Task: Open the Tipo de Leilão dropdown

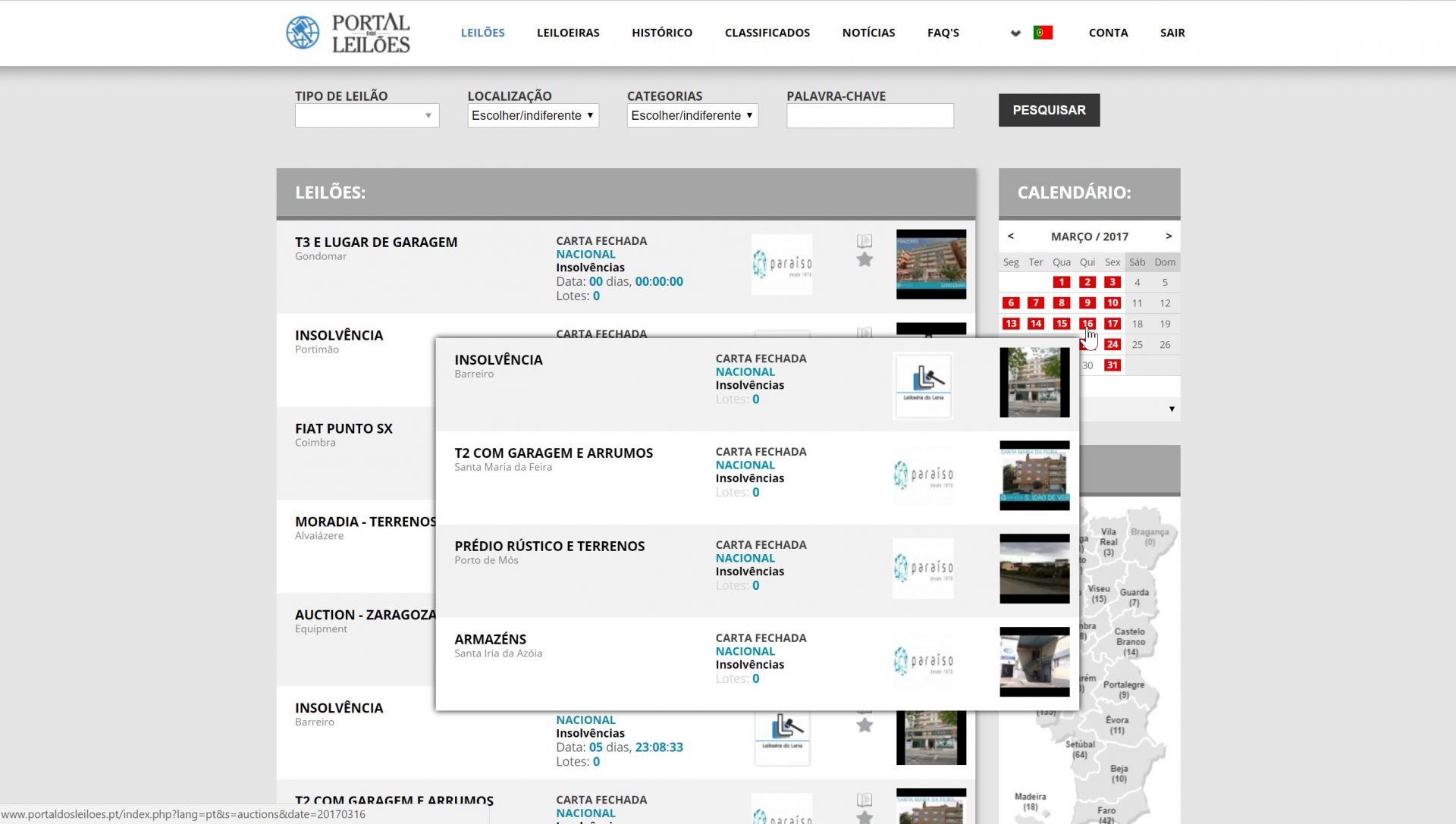Action: tap(367, 116)
